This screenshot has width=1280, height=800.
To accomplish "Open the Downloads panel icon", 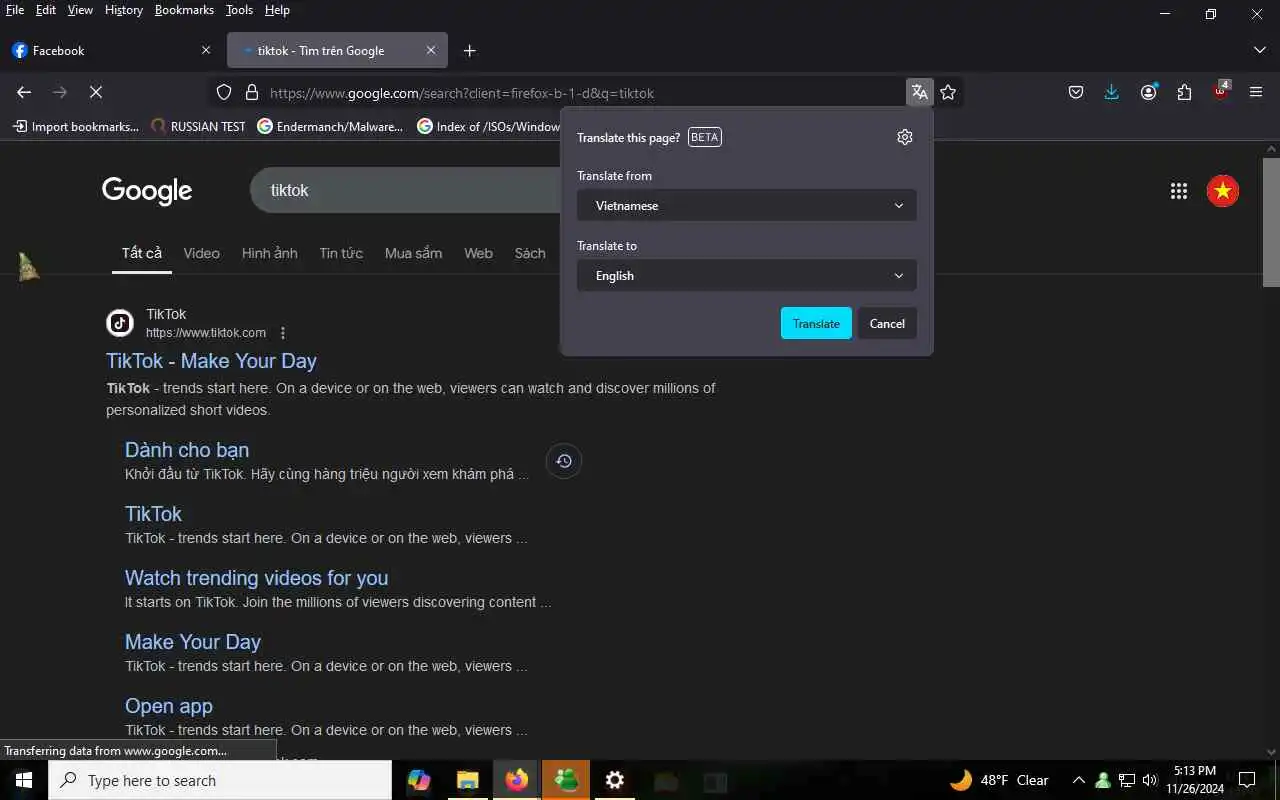I will [1112, 92].
